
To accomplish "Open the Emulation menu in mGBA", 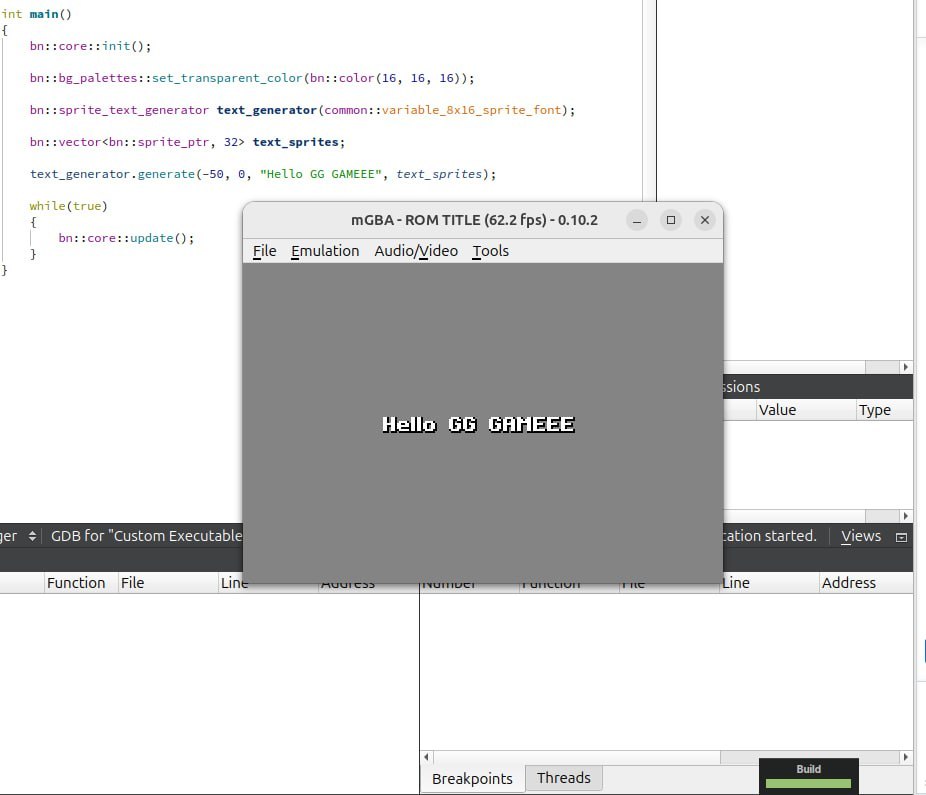I will click(x=325, y=251).
